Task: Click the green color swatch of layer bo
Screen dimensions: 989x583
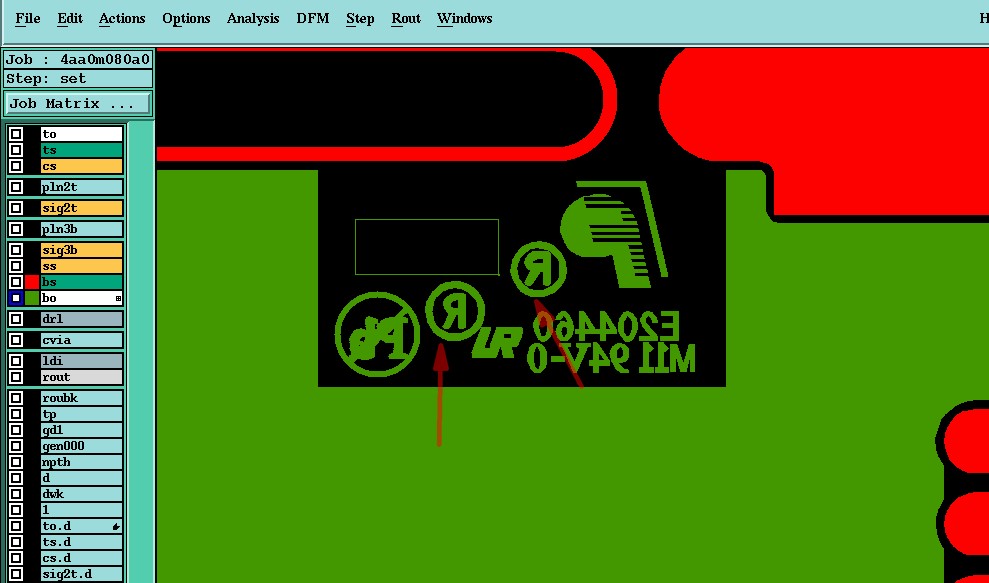Action: 32,298
